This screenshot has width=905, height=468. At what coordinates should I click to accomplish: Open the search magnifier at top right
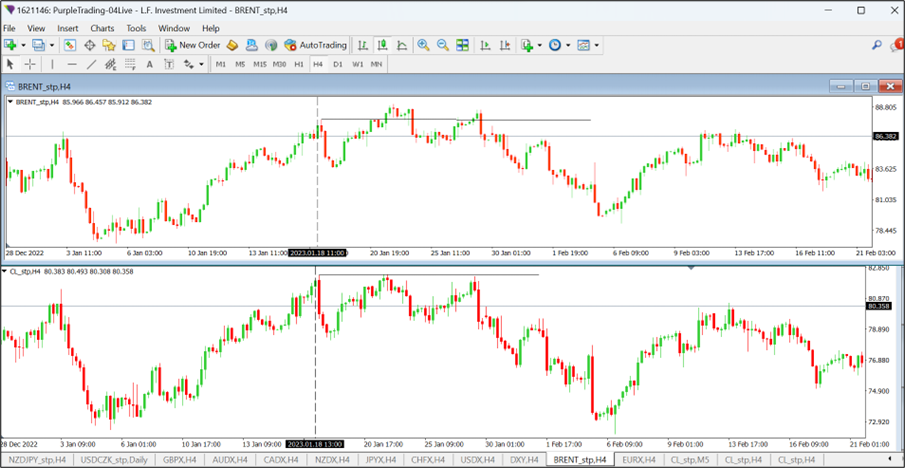click(877, 44)
